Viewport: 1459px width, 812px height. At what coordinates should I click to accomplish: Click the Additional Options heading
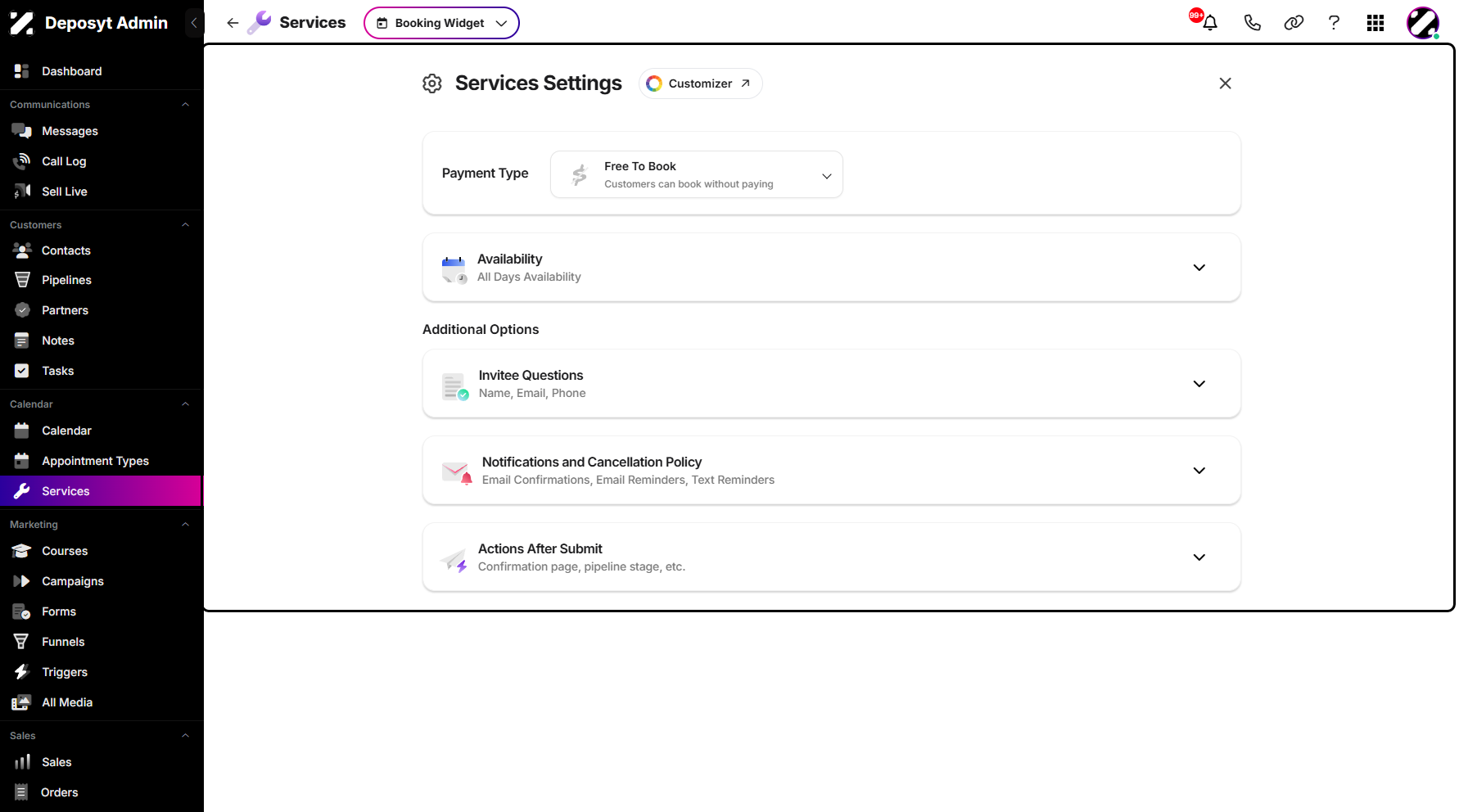pyautogui.click(x=481, y=329)
